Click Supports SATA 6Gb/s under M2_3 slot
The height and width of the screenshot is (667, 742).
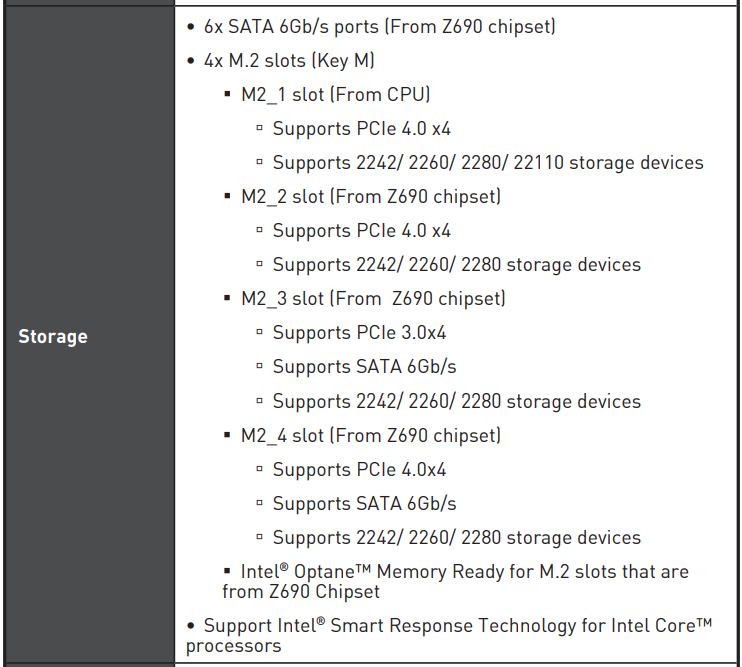364,367
